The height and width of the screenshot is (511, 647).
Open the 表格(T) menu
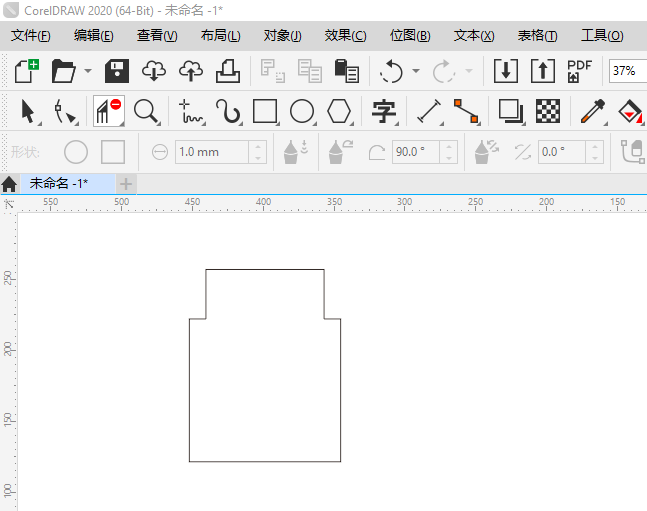537,35
